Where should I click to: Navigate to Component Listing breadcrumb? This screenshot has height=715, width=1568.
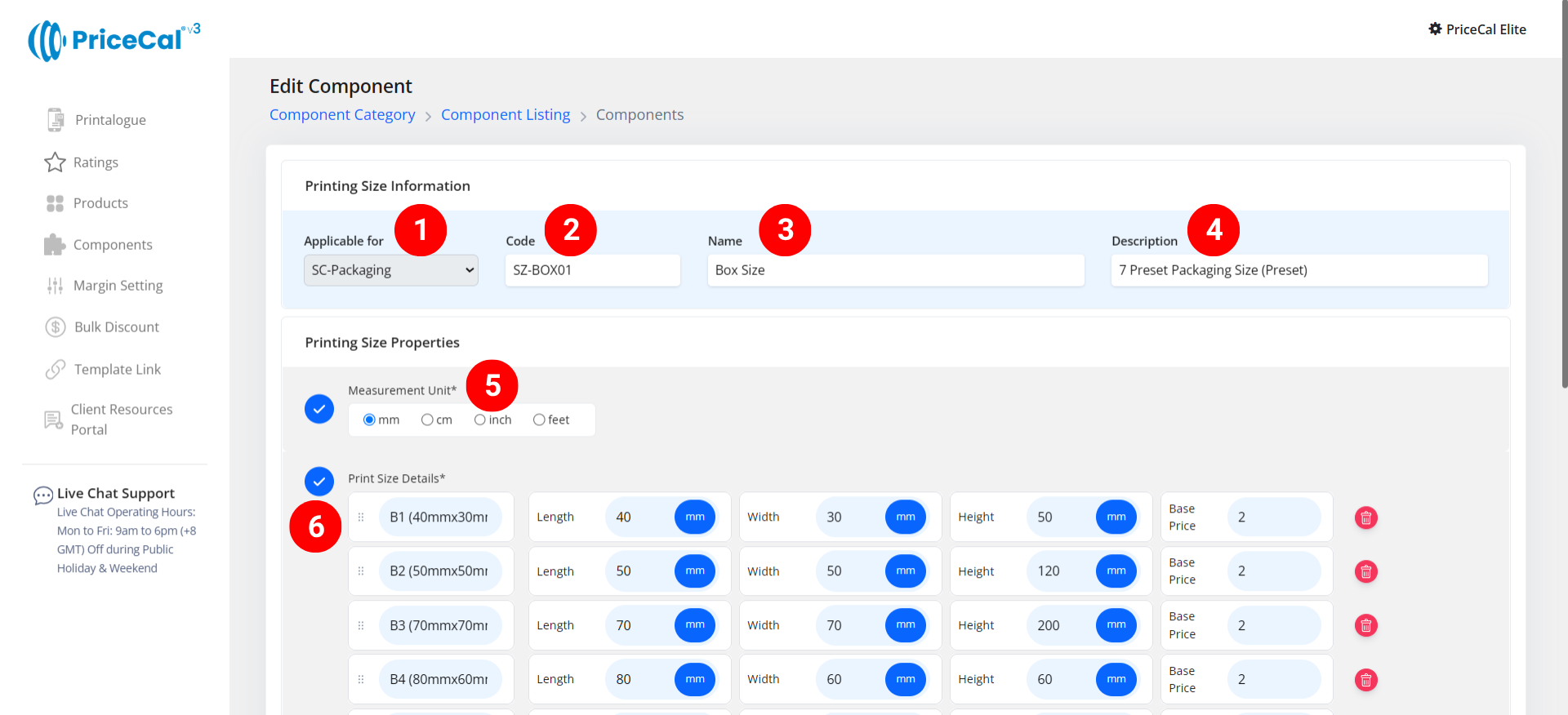[506, 115]
